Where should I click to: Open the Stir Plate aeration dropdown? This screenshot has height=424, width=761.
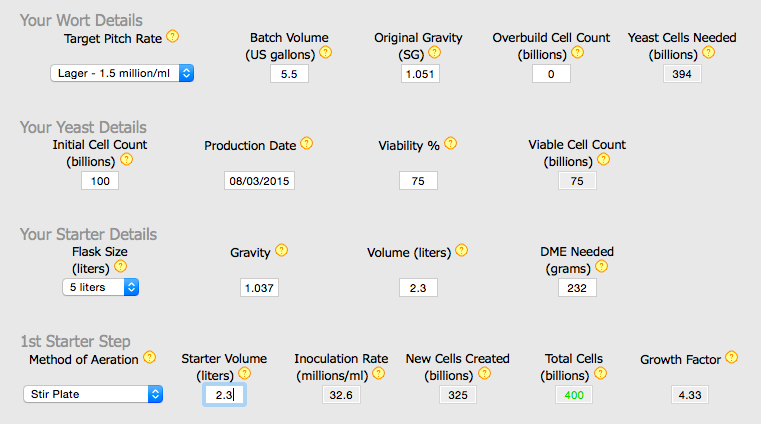93,394
